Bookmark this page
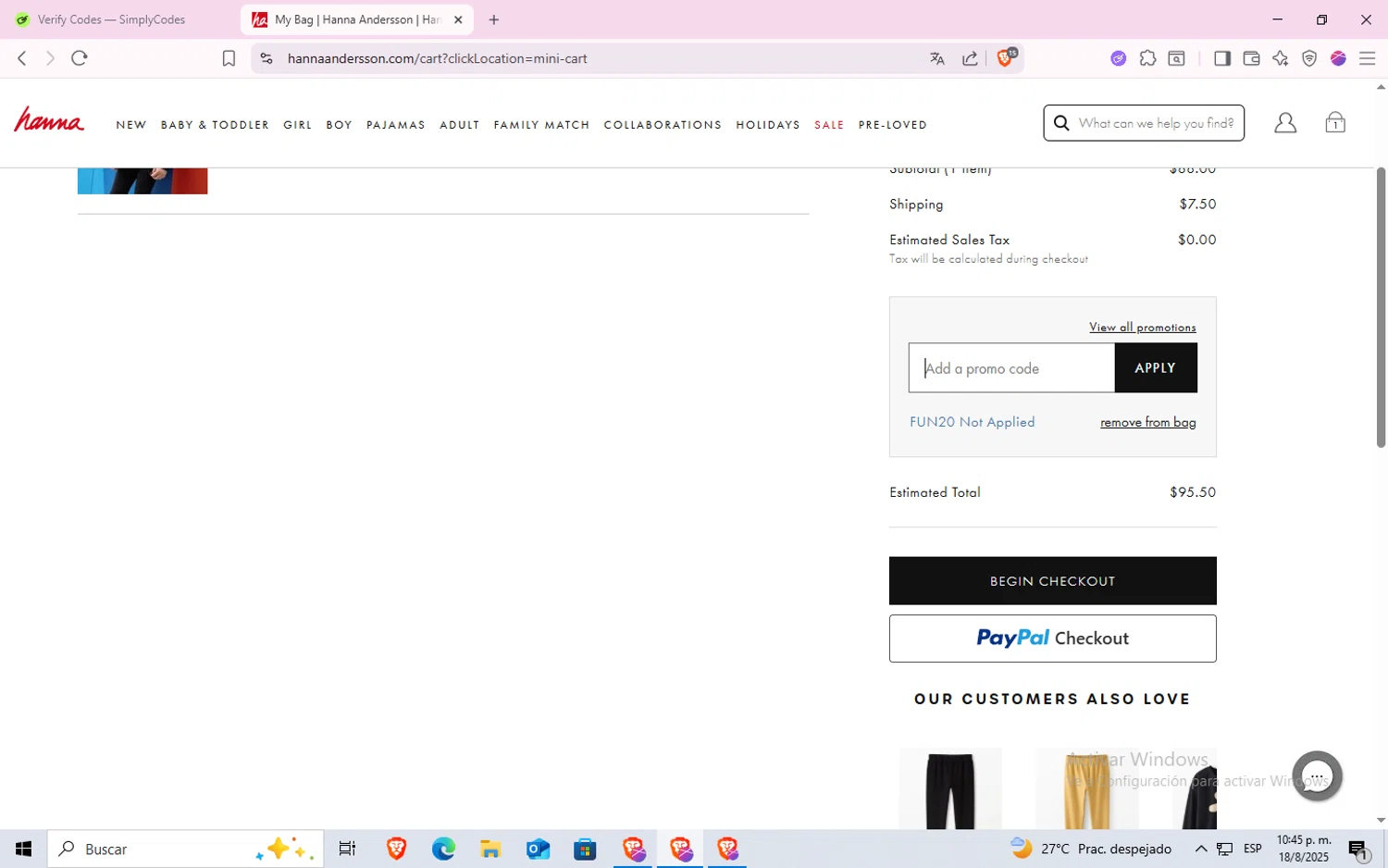Screen dimensions: 1388x868 [229, 58]
